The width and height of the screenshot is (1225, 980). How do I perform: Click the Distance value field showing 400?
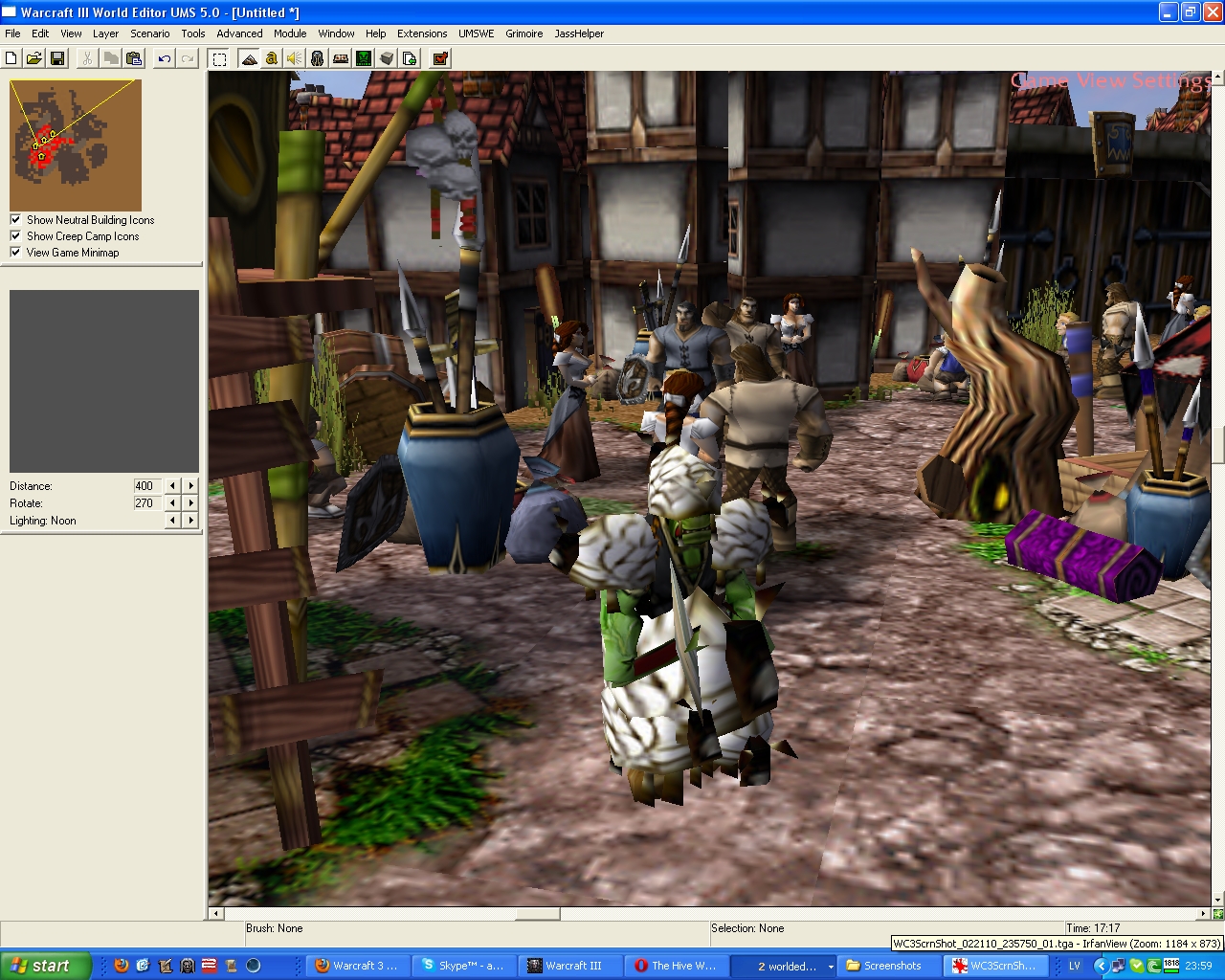click(x=147, y=486)
